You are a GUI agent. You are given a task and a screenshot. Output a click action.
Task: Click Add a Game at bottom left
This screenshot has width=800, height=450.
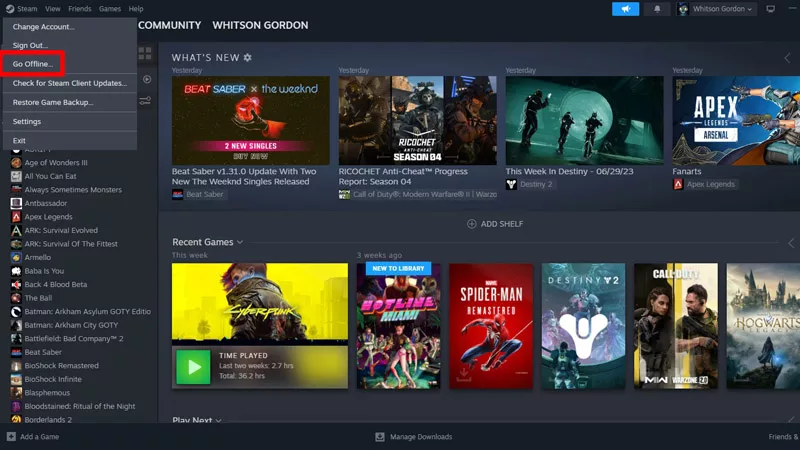coord(33,437)
